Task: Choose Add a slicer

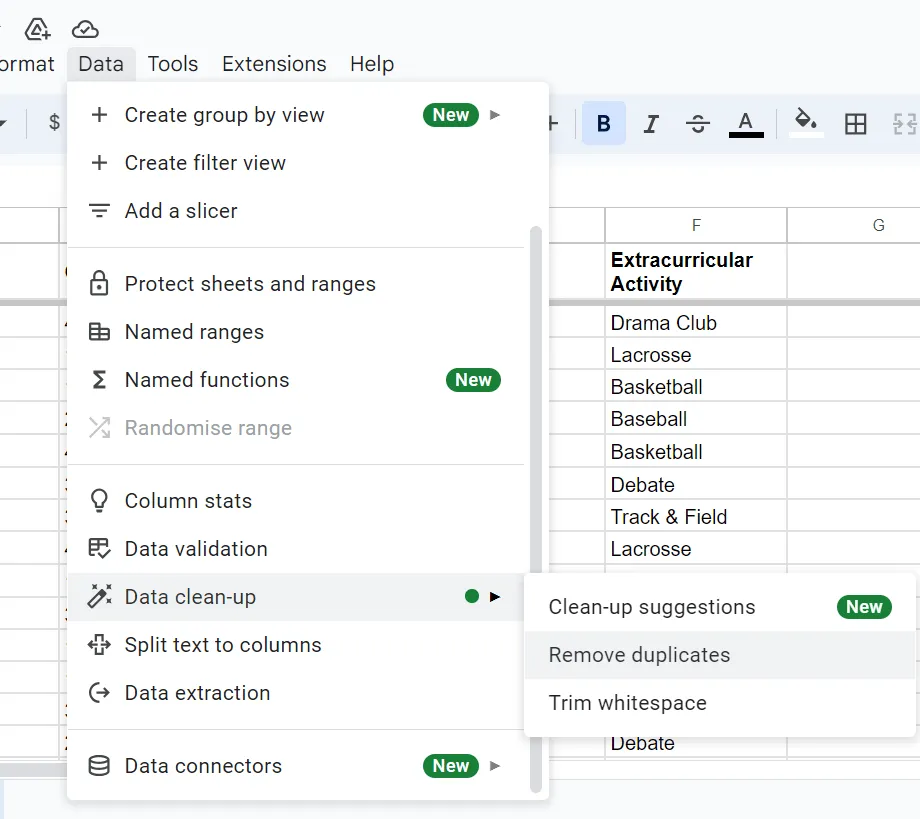Action: point(296,211)
